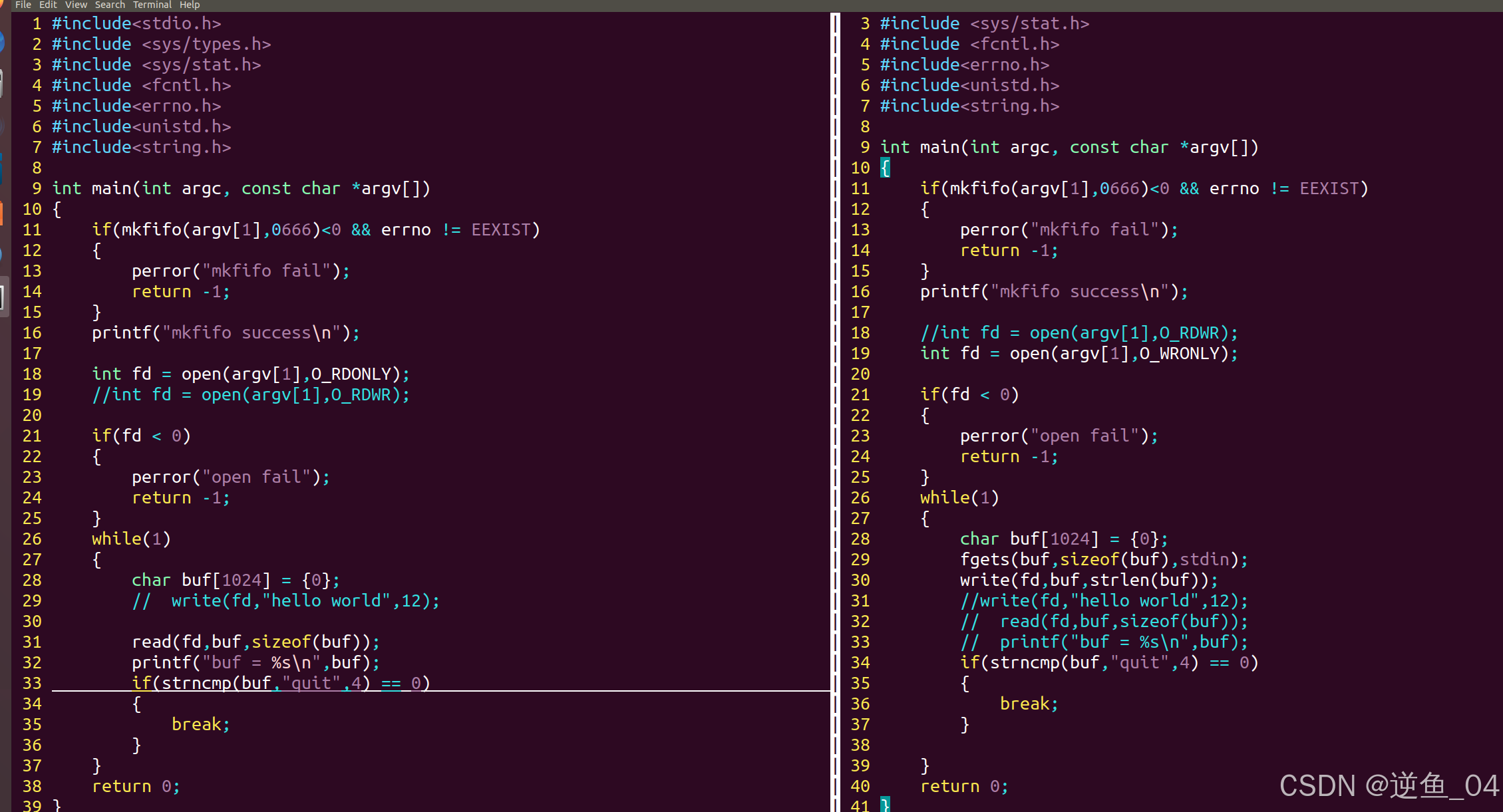This screenshot has height=812, width=1503.
Task: Open the View menu
Action: pyautogui.click(x=76, y=5)
